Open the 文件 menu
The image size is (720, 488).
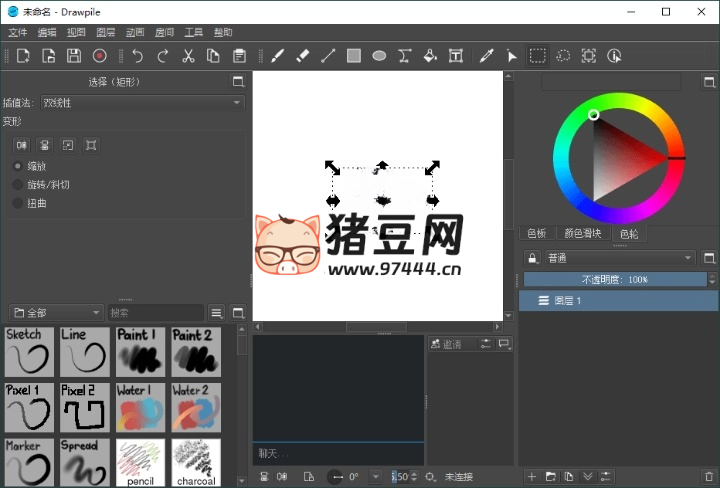click(x=18, y=32)
